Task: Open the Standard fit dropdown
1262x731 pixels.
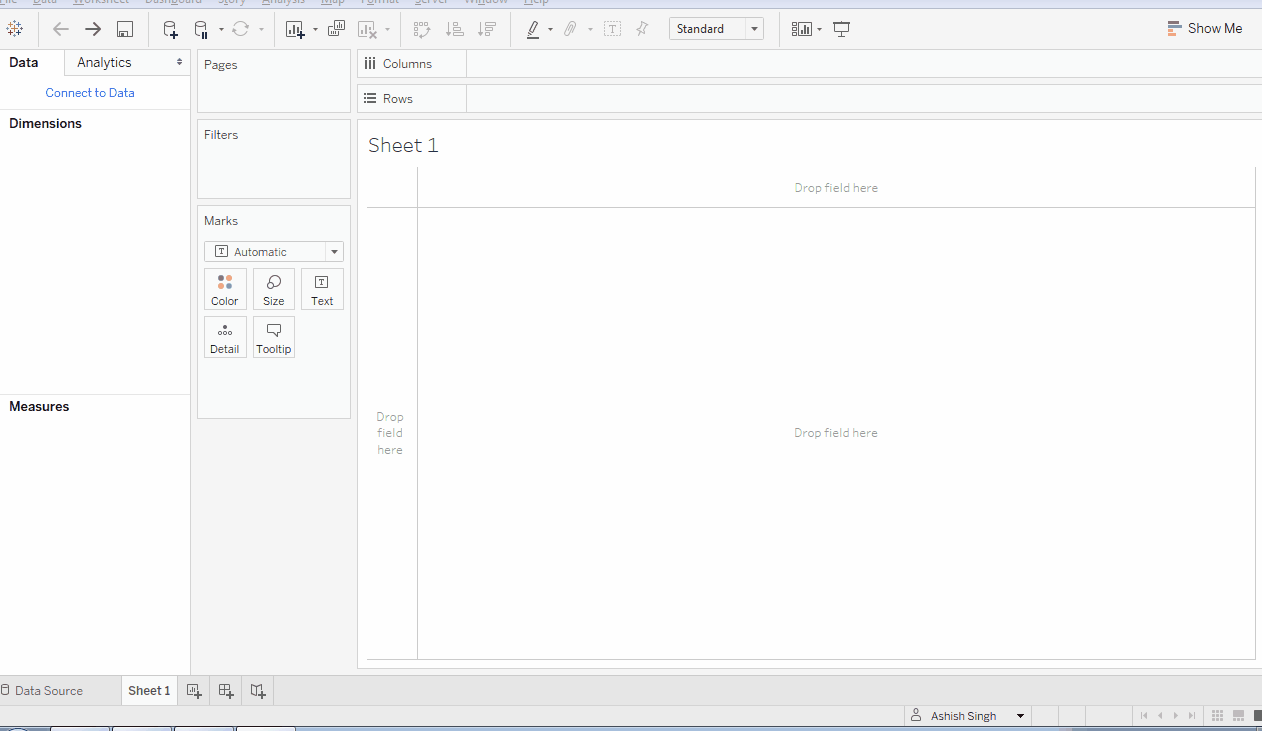Action: [755, 28]
